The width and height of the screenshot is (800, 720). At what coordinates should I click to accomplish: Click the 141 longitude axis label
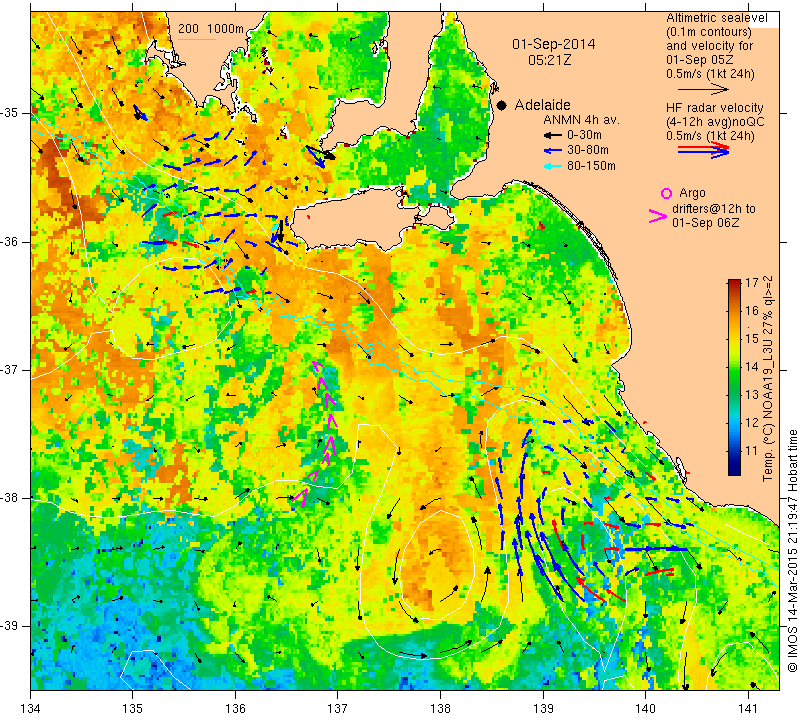[748, 709]
